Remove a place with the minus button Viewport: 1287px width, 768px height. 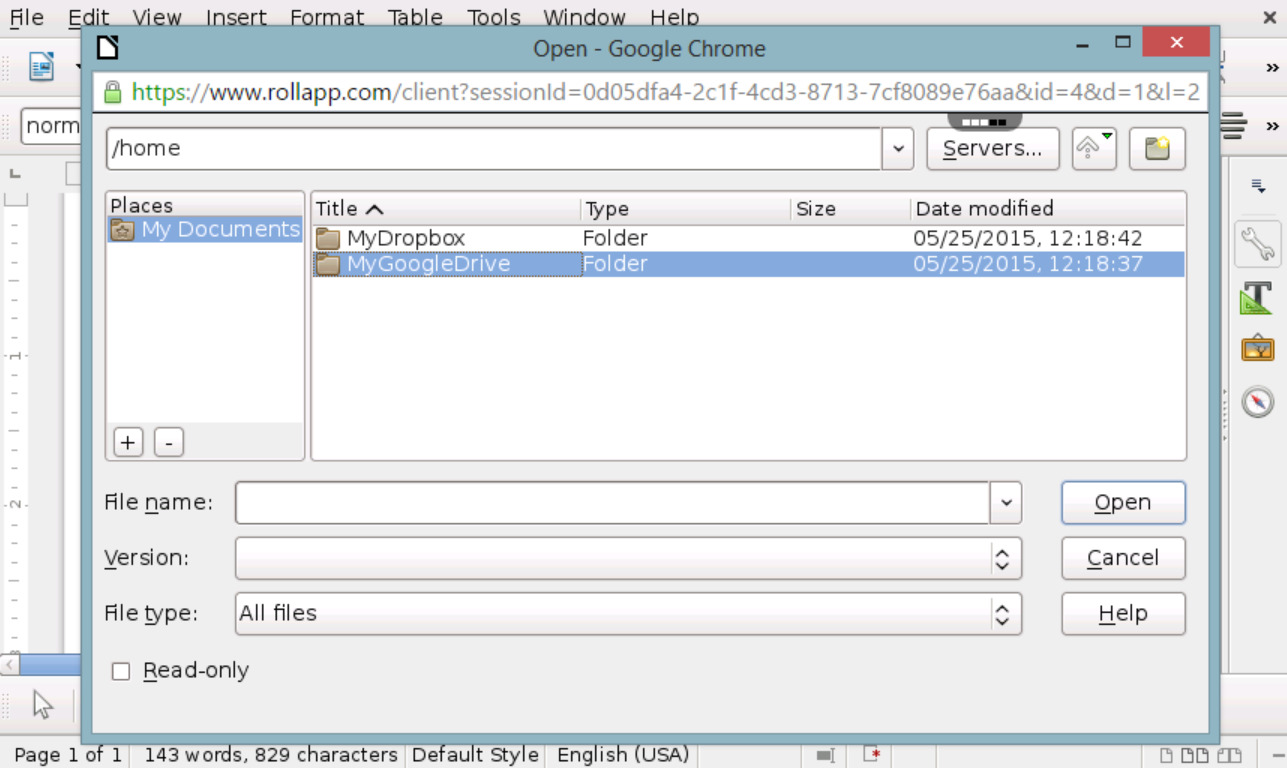click(x=169, y=442)
